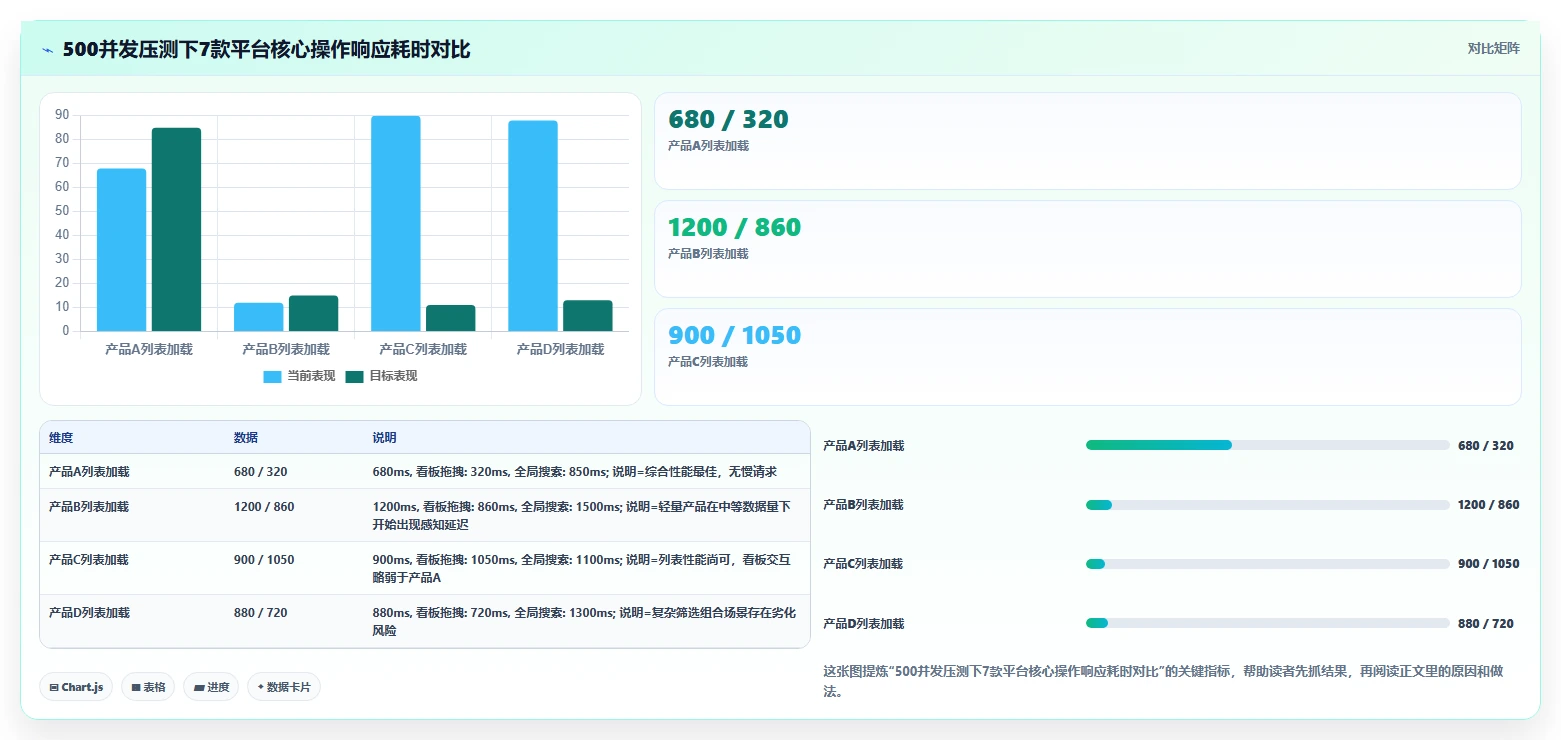Click the light blue bar for 产品C列表加载

(396, 223)
